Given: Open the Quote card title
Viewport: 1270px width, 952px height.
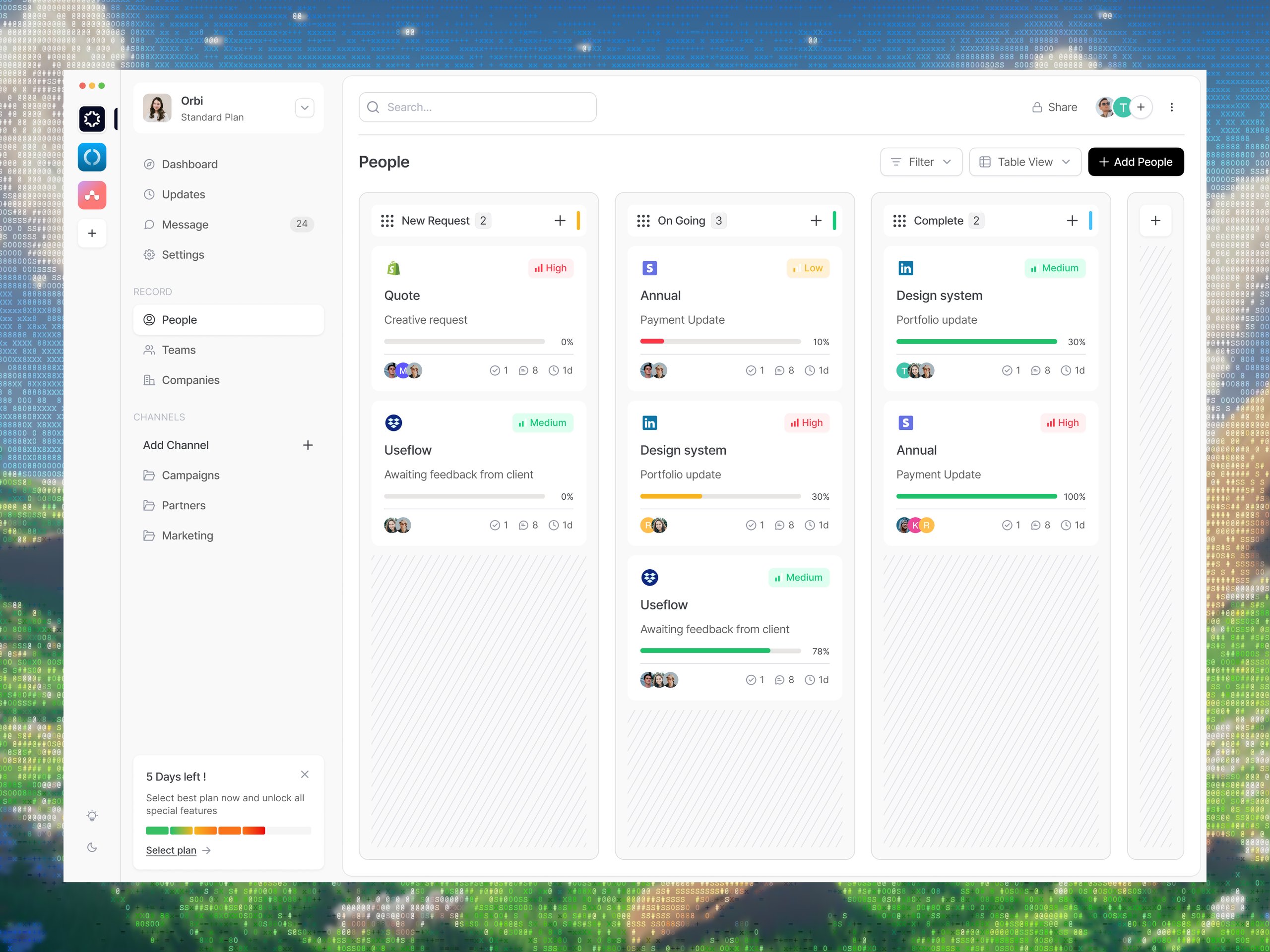Looking at the screenshot, I should (402, 296).
